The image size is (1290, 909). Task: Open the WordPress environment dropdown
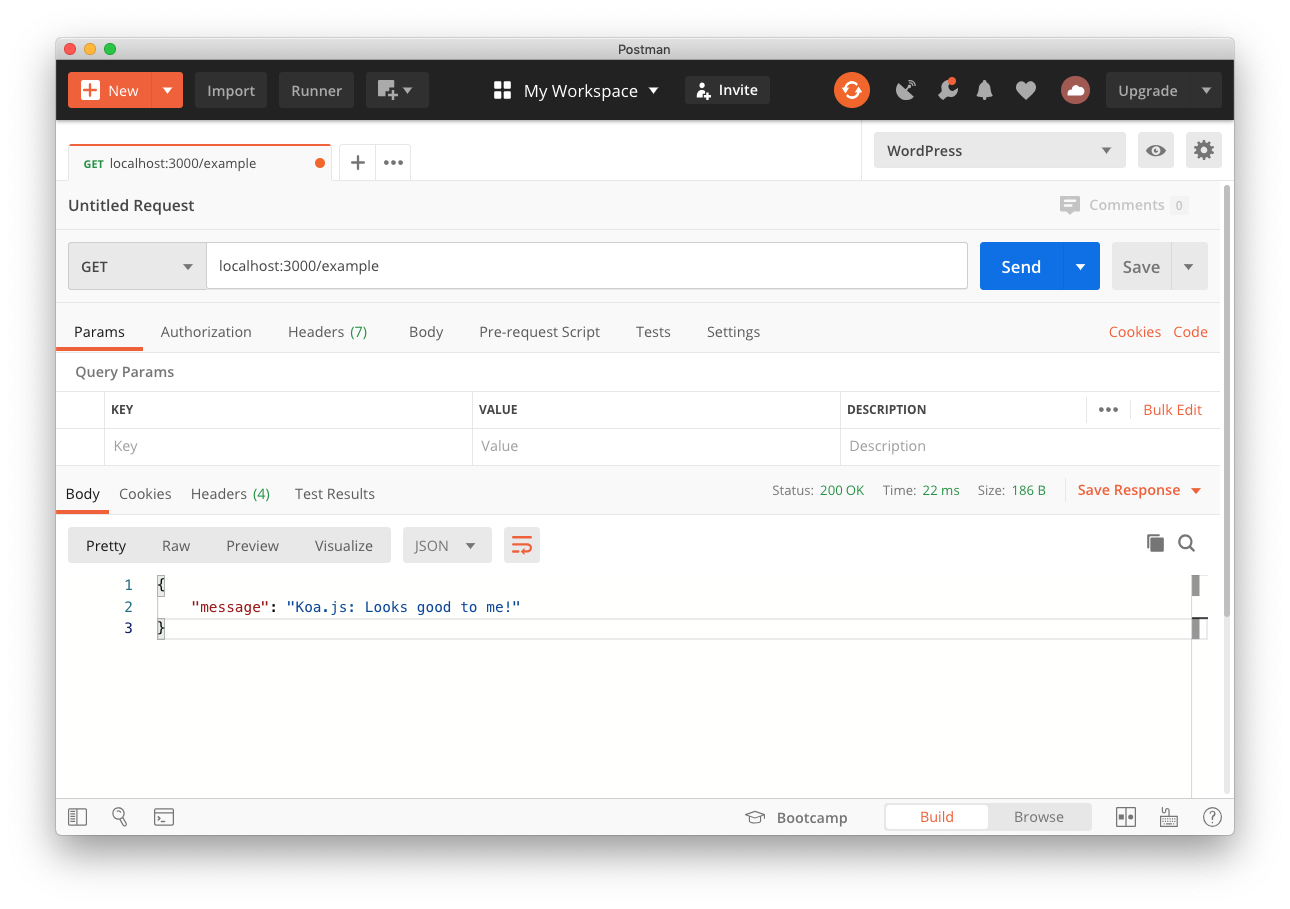pos(999,150)
